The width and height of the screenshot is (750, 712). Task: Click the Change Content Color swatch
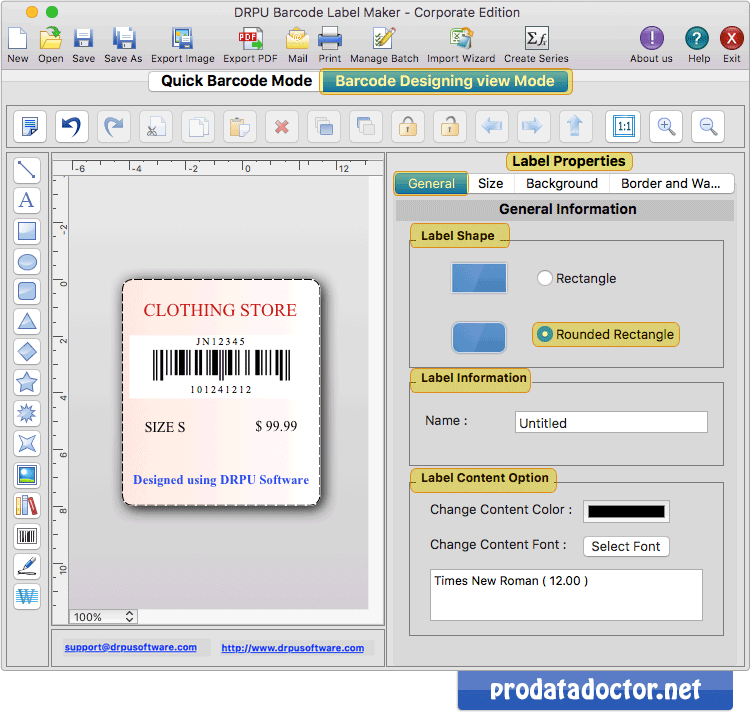626,512
